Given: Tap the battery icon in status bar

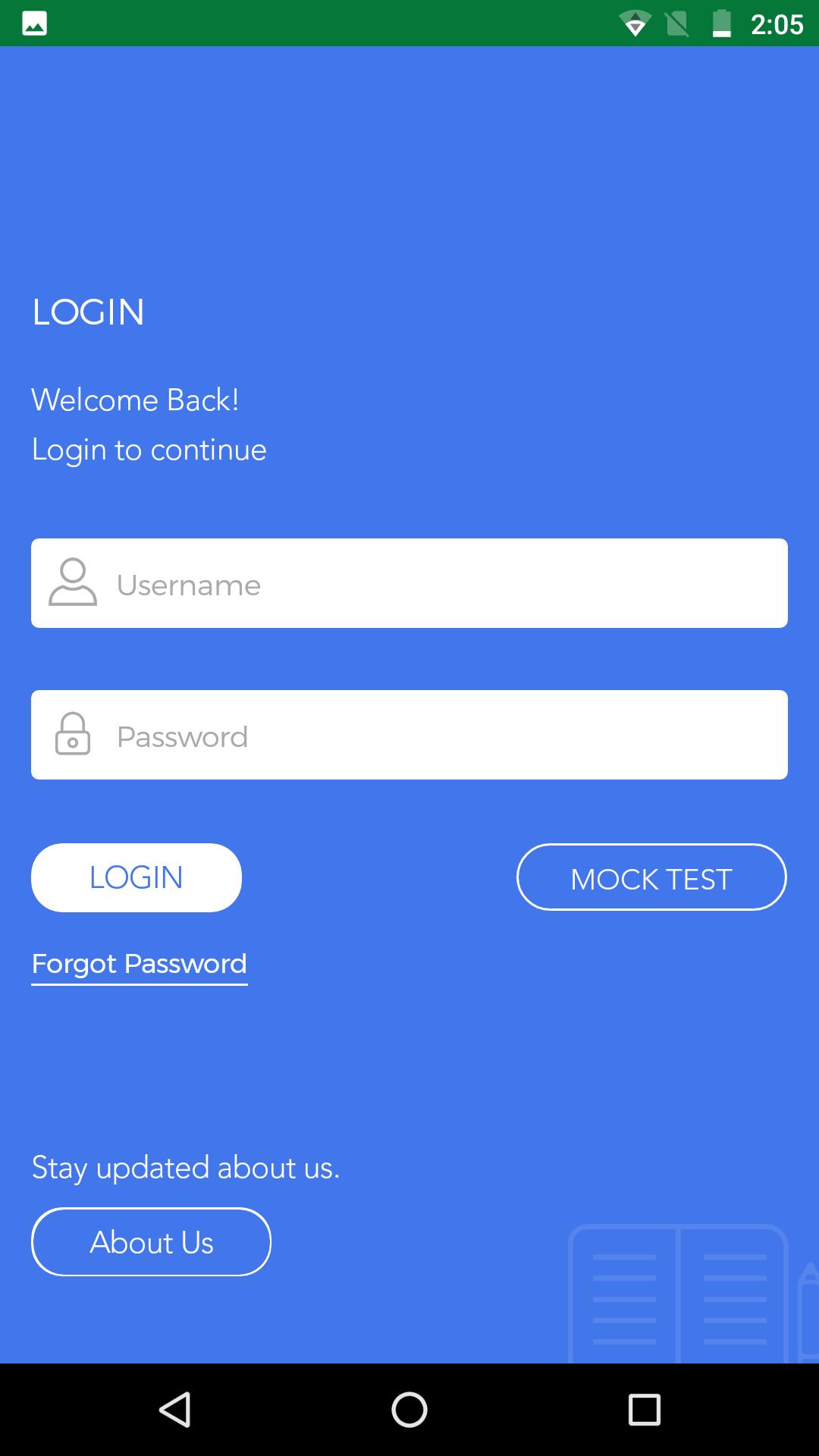Looking at the screenshot, I should [722, 24].
